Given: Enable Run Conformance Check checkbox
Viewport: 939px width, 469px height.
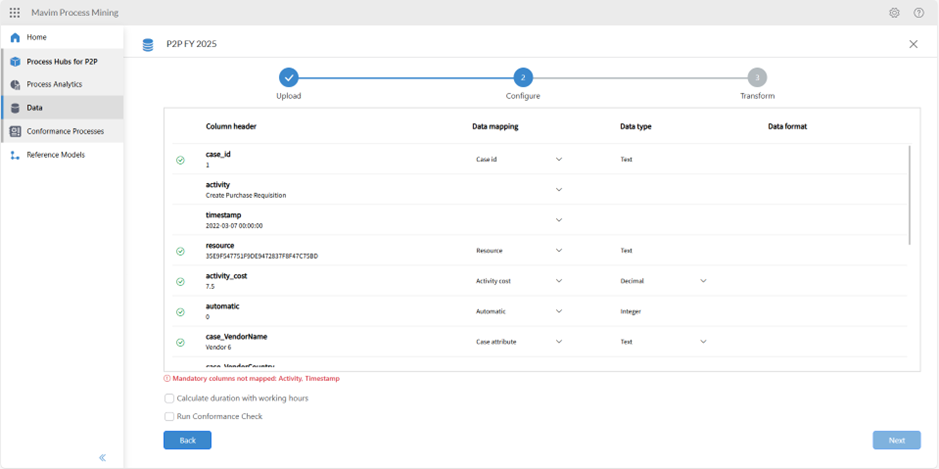Looking at the screenshot, I should coord(169,416).
